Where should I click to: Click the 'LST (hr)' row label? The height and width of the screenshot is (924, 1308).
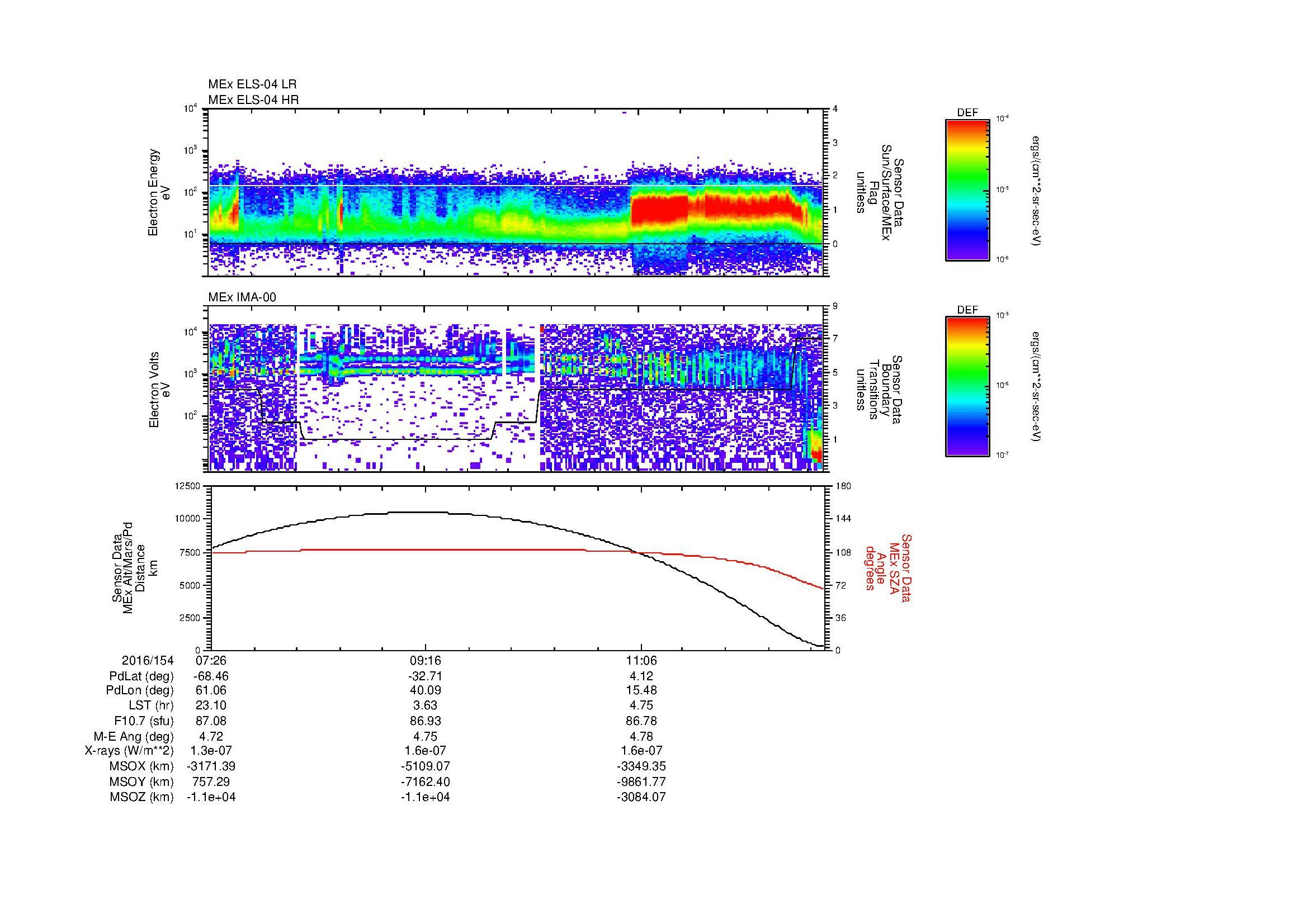point(151,706)
